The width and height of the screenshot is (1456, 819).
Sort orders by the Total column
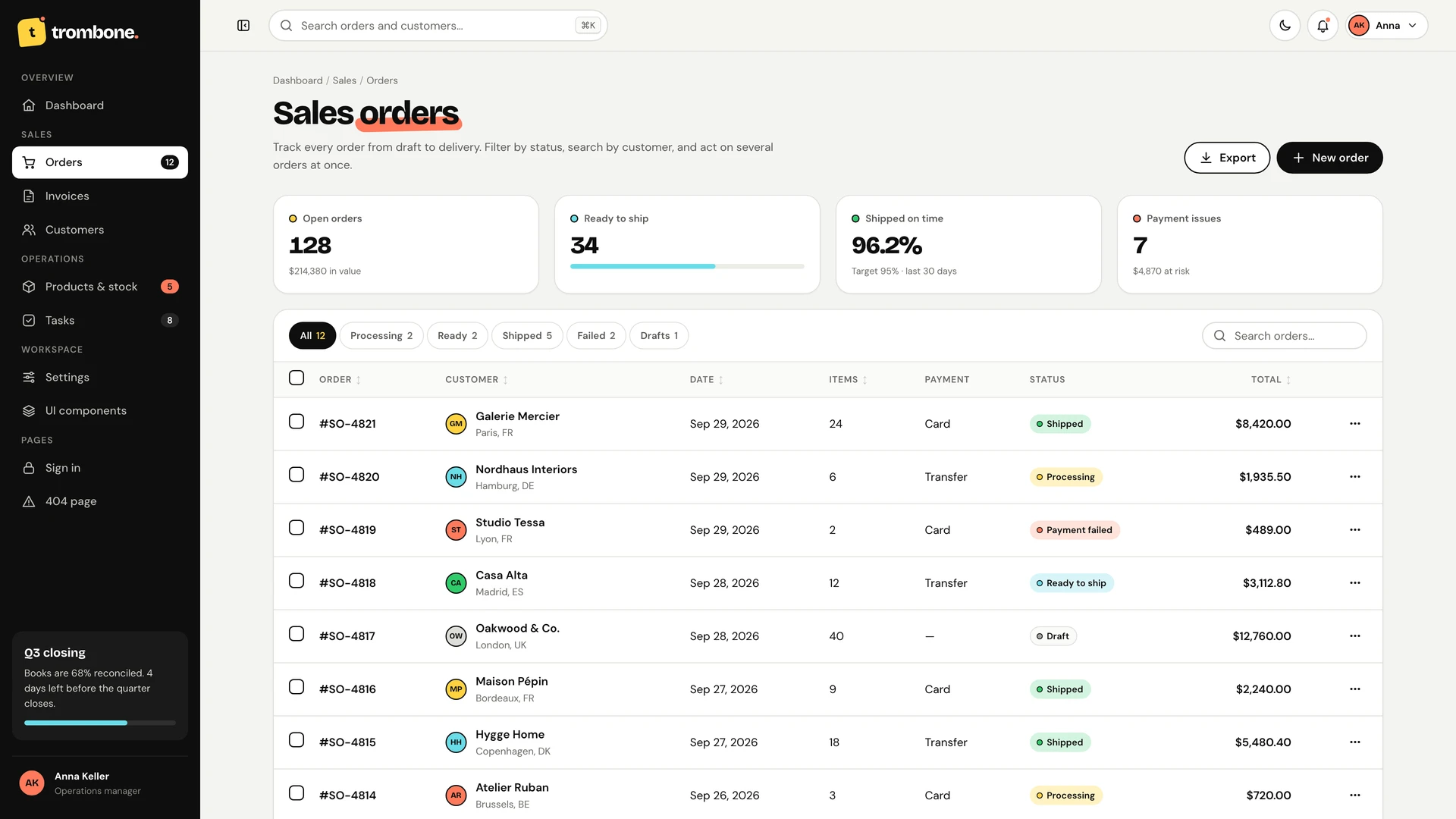(x=1271, y=380)
